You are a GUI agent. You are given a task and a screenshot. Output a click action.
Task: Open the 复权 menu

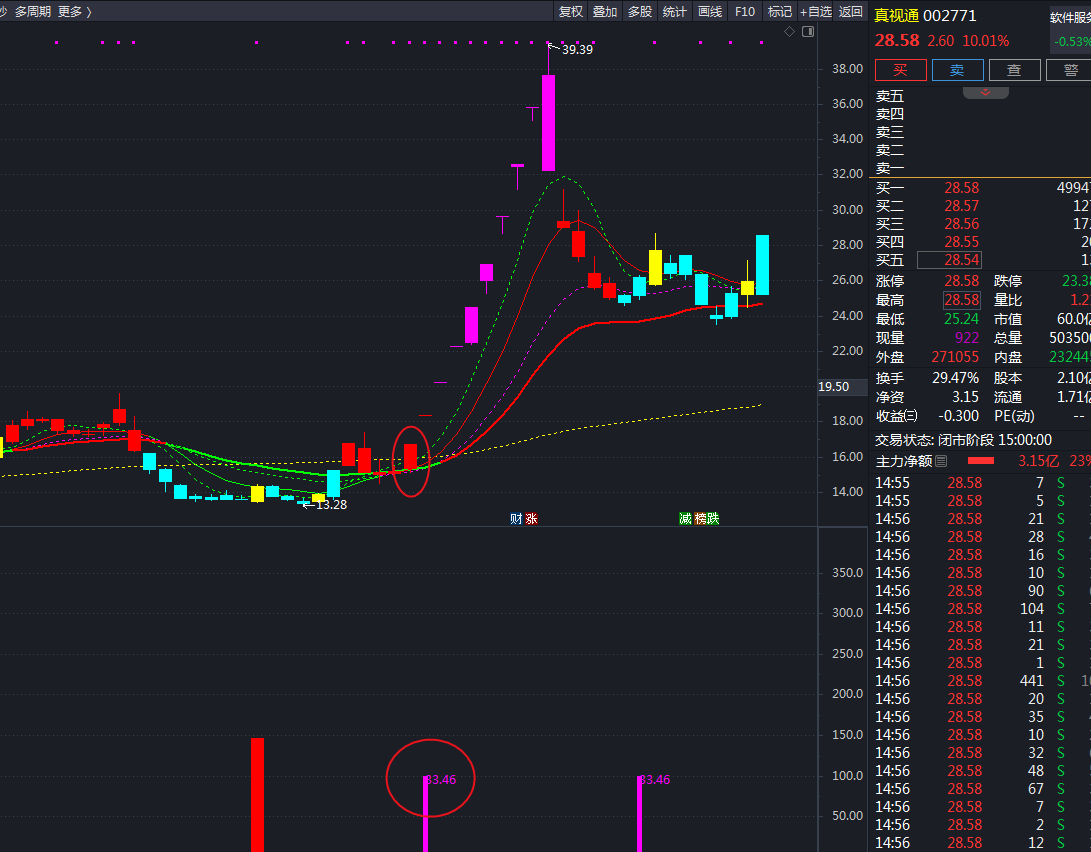(571, 12)
